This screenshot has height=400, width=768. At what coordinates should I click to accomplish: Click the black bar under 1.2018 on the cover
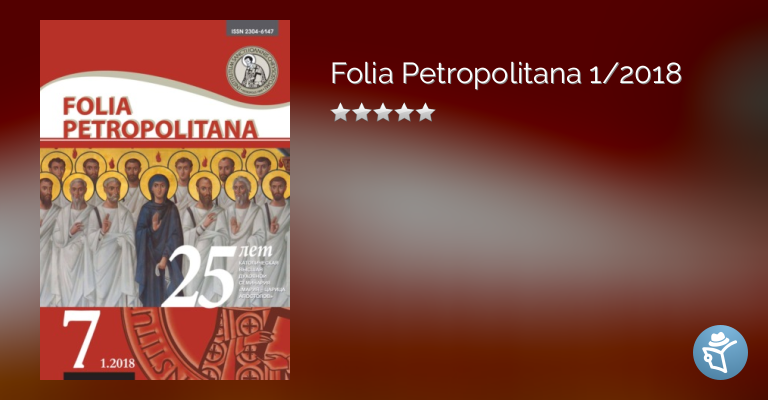pos(99,376)
